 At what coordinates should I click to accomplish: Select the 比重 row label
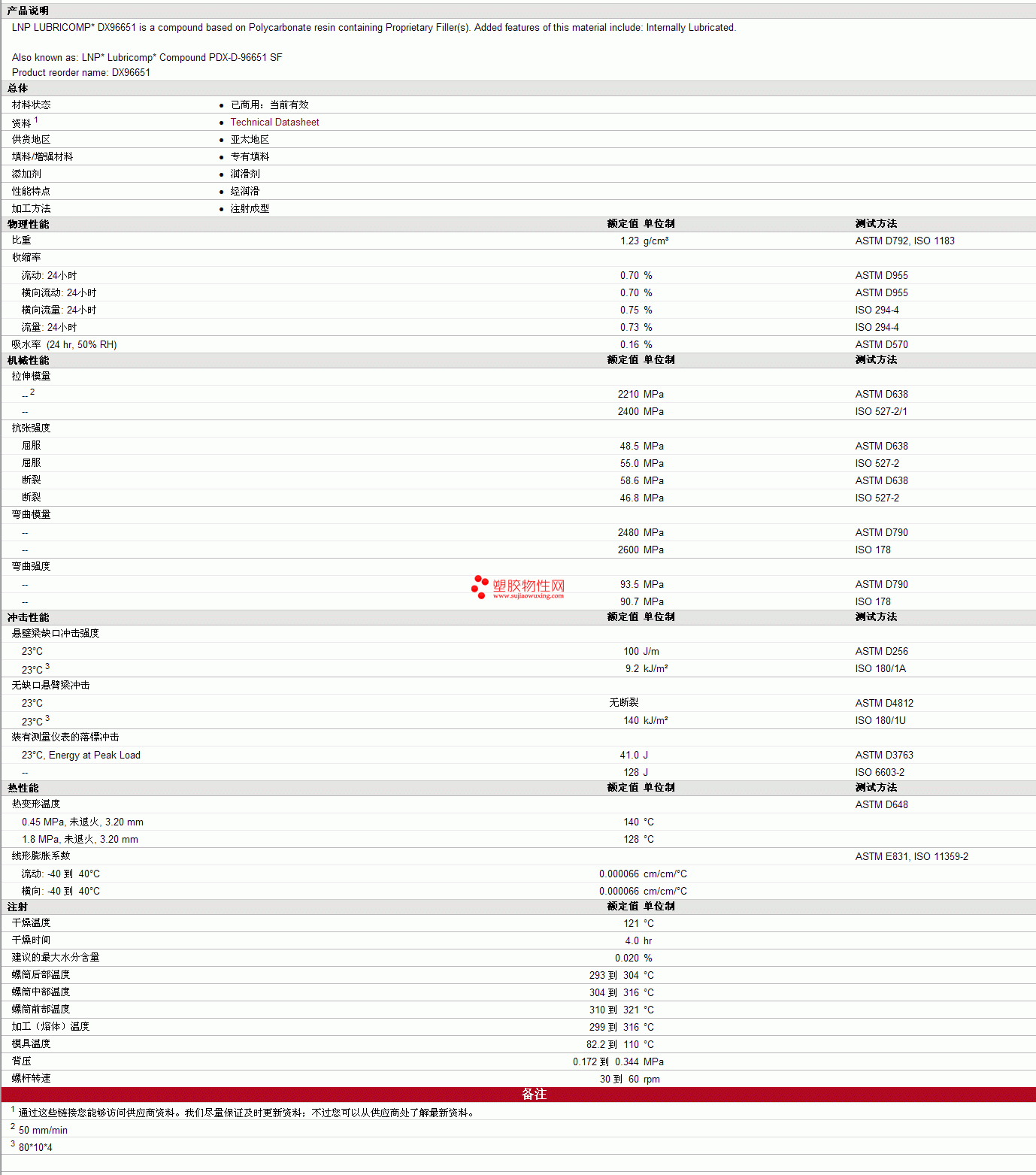(22, 241)
